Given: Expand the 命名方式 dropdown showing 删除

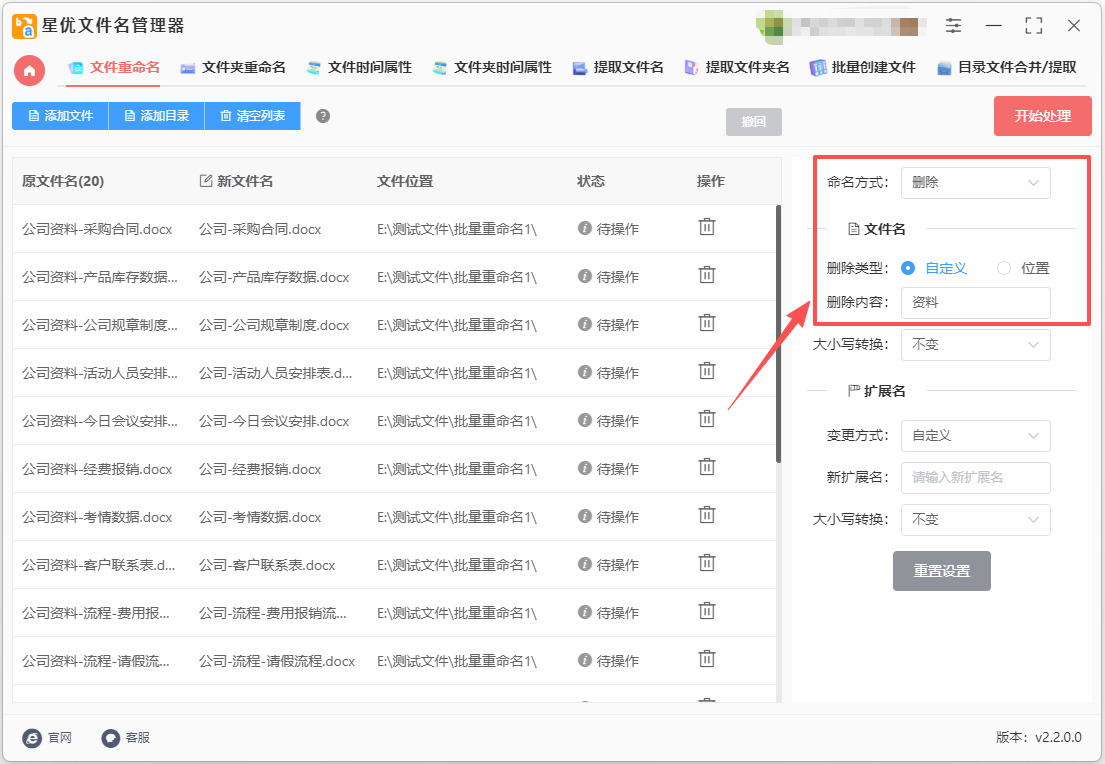Looking at the screenshot, I should pyautogui.click(x=975, y=183).
